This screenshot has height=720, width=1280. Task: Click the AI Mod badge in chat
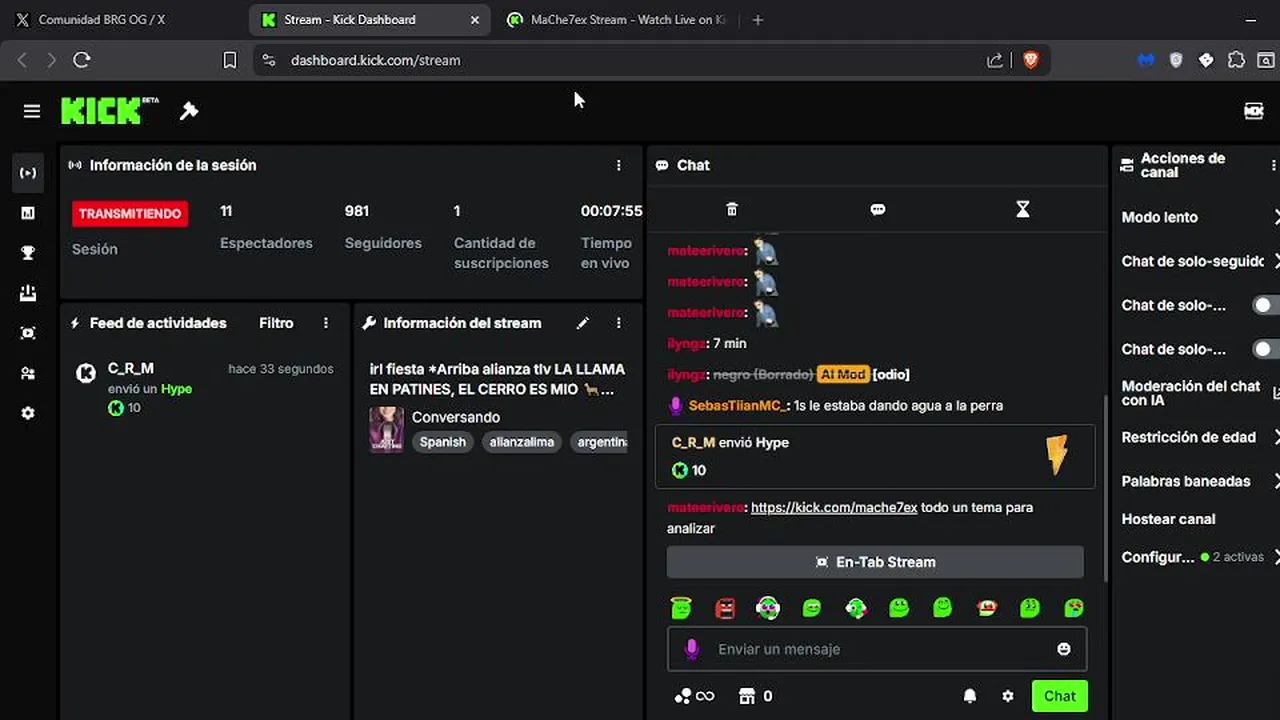[842, 374]
